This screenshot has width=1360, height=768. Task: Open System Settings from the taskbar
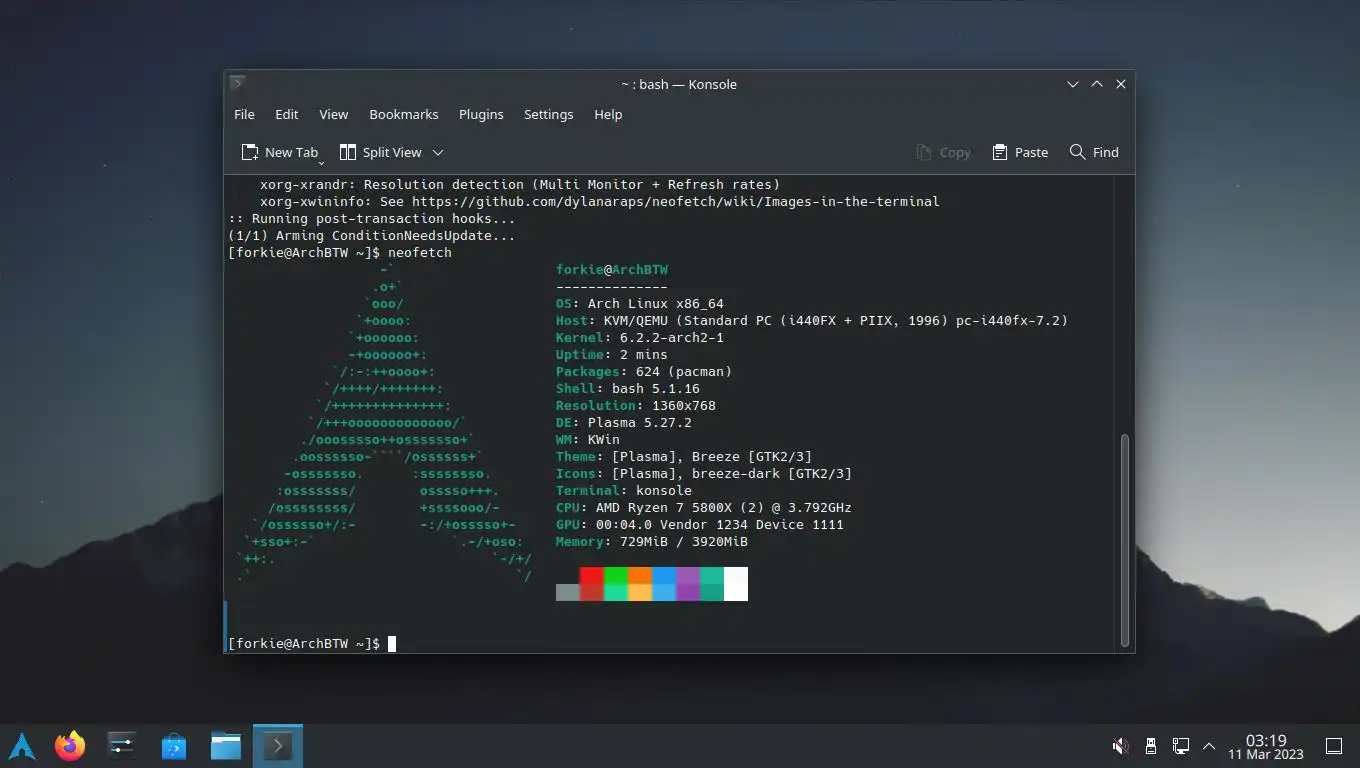(121, 746)
